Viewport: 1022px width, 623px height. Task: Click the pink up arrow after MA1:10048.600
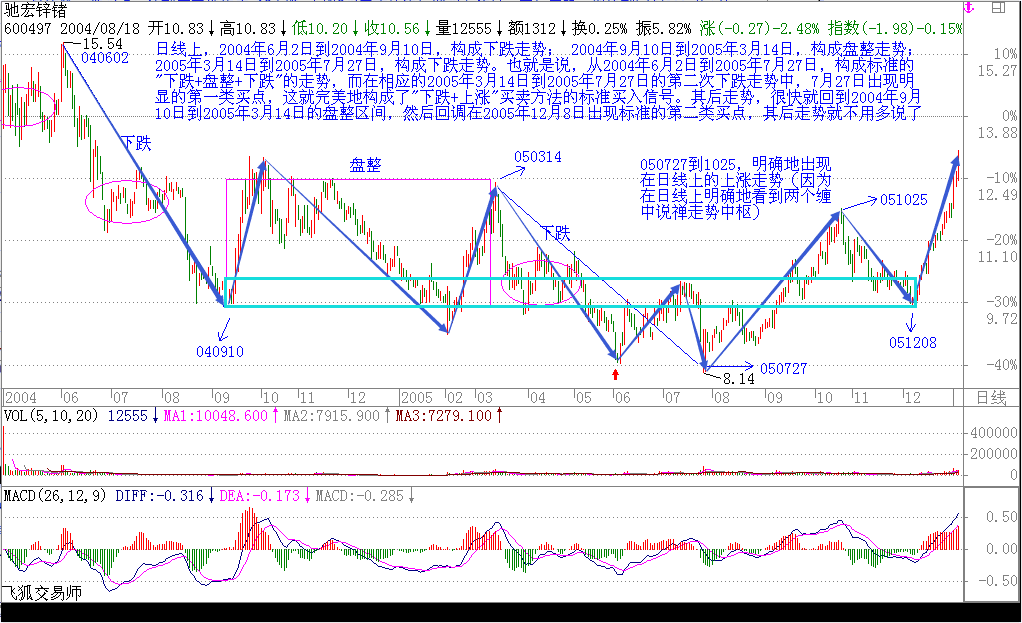[275, 415]
